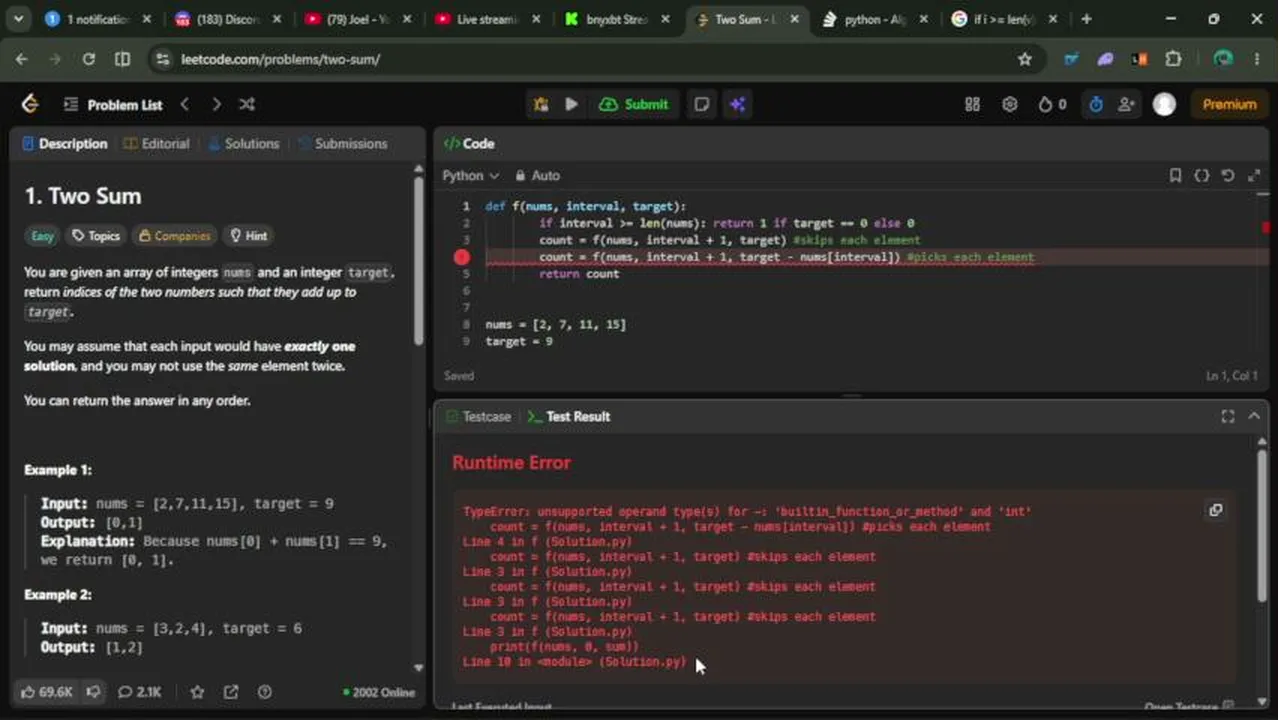Collapse the Test Result panel chevron
The height and width of the screenshot is (720, 1278).
pos(1254,416)
